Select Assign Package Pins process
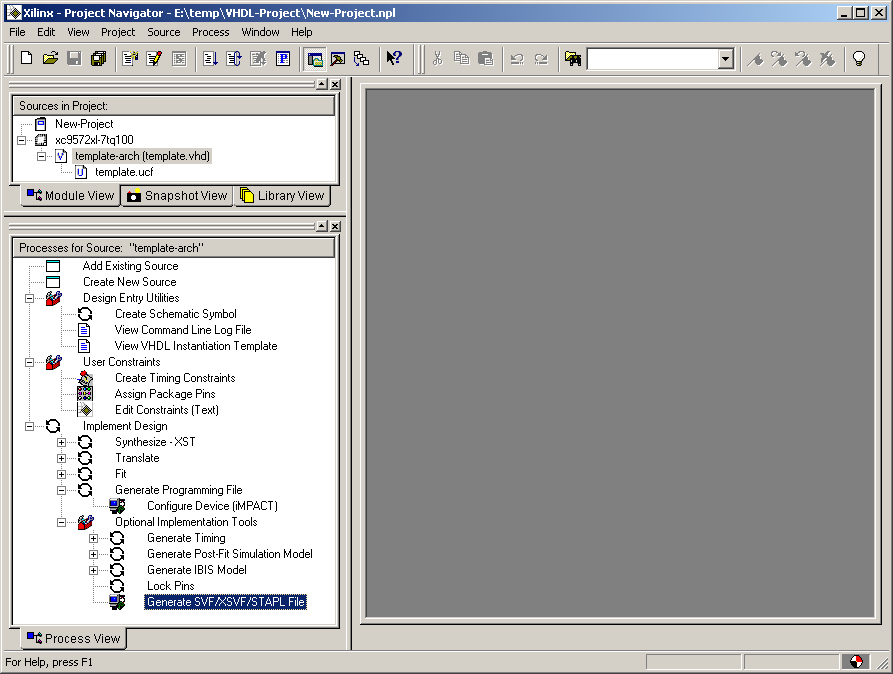 click(165, 394)
